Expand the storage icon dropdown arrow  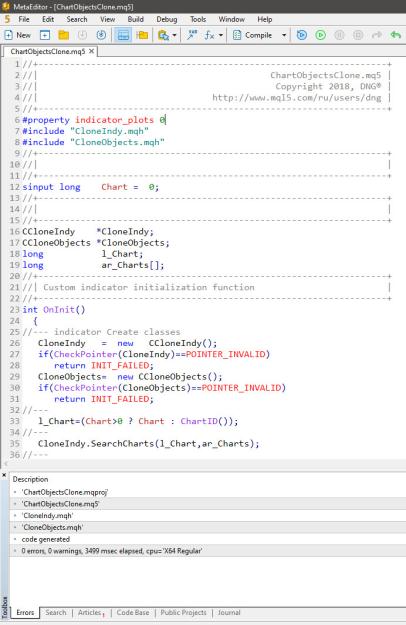click(175, 35)
